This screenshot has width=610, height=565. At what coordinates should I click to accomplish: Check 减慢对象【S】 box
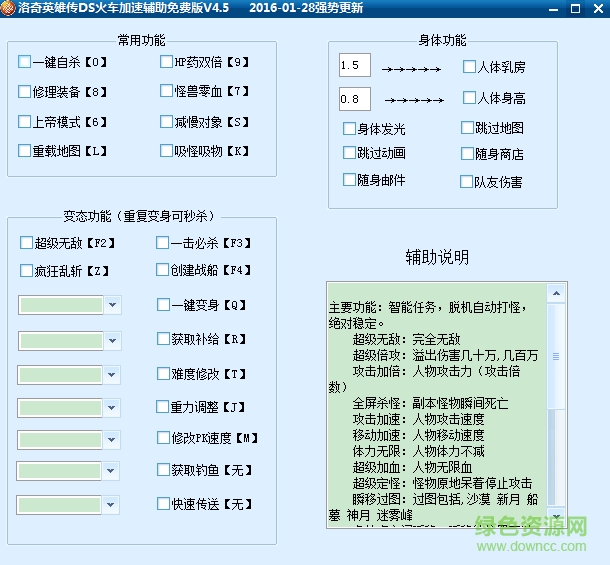pos(166,121)
